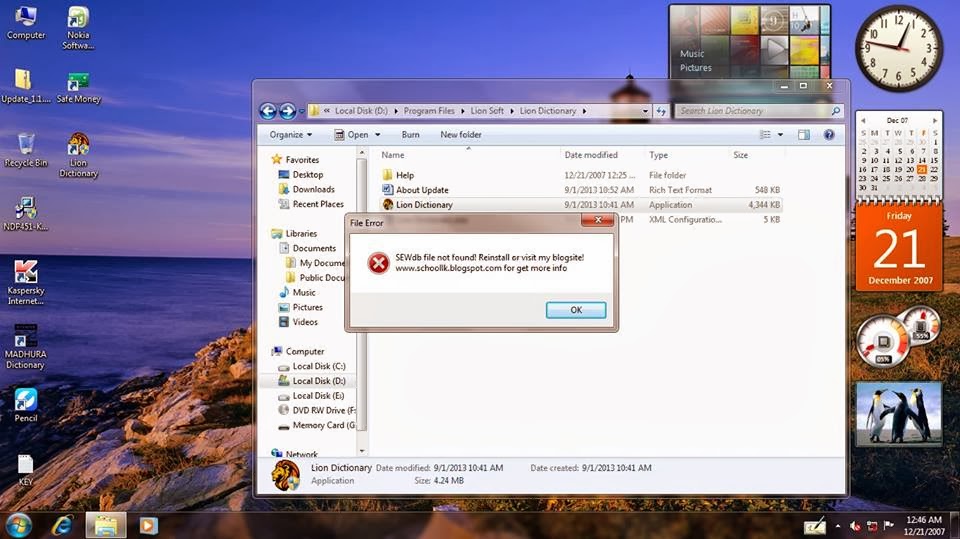Select Local Disk (C:) in navigation pane

(318, 366)
